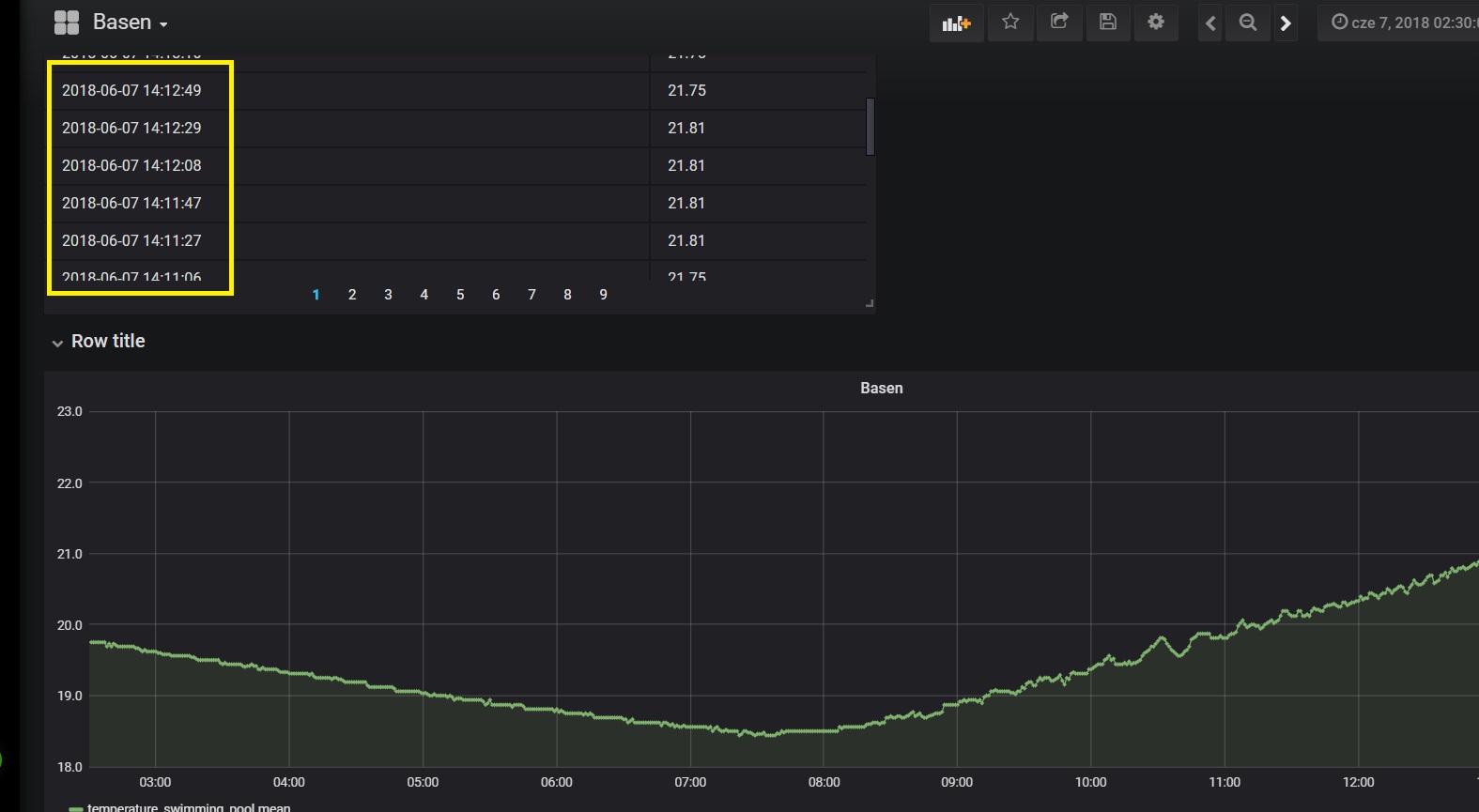Click the 12:00 label on graph x-axis
This screenshot has width=1479, height=812.
(x=1358, y=782)
